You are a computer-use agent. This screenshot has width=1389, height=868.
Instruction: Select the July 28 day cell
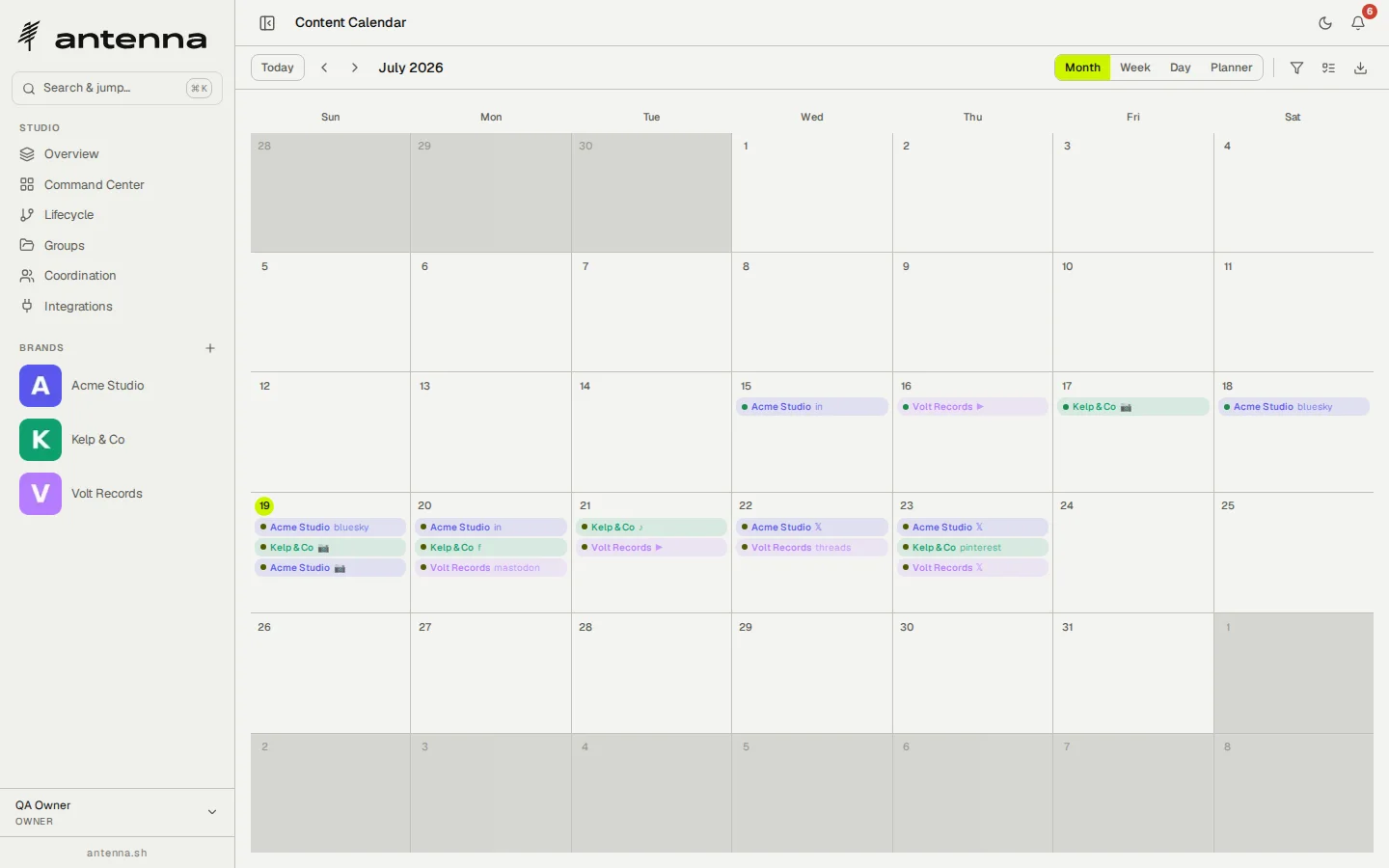[x=651, y=673]
